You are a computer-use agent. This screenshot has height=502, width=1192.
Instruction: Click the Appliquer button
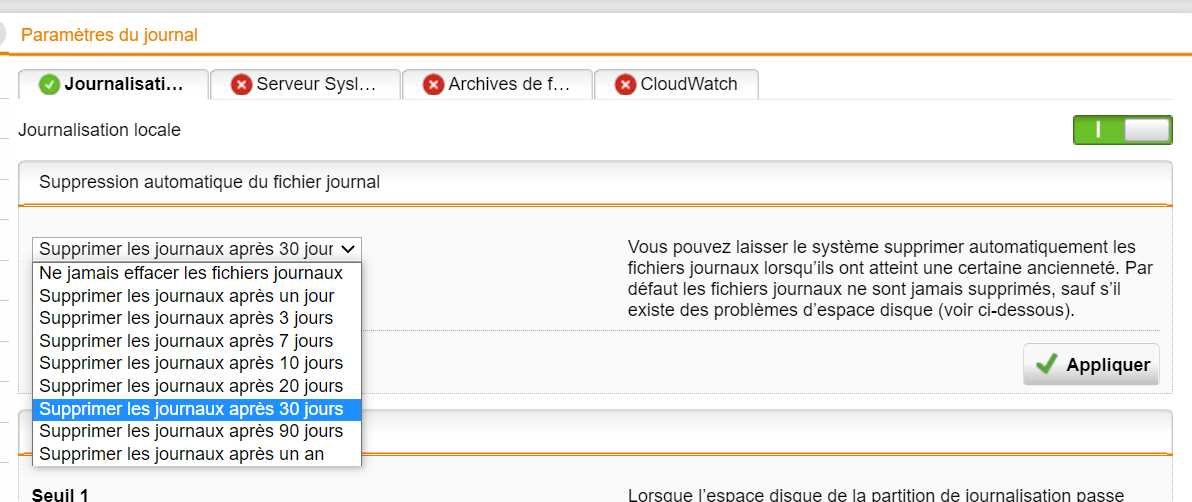pyautogui.click(x=1092, y=364)
